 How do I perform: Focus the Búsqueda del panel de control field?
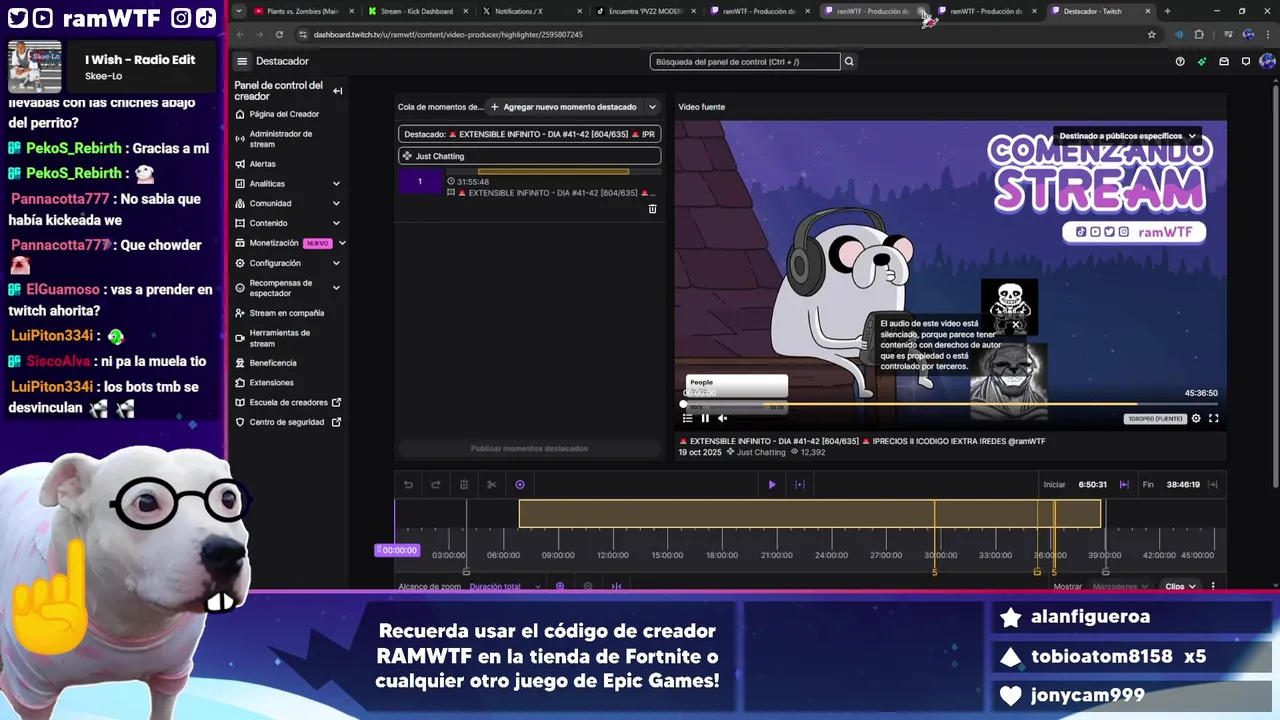744,62
